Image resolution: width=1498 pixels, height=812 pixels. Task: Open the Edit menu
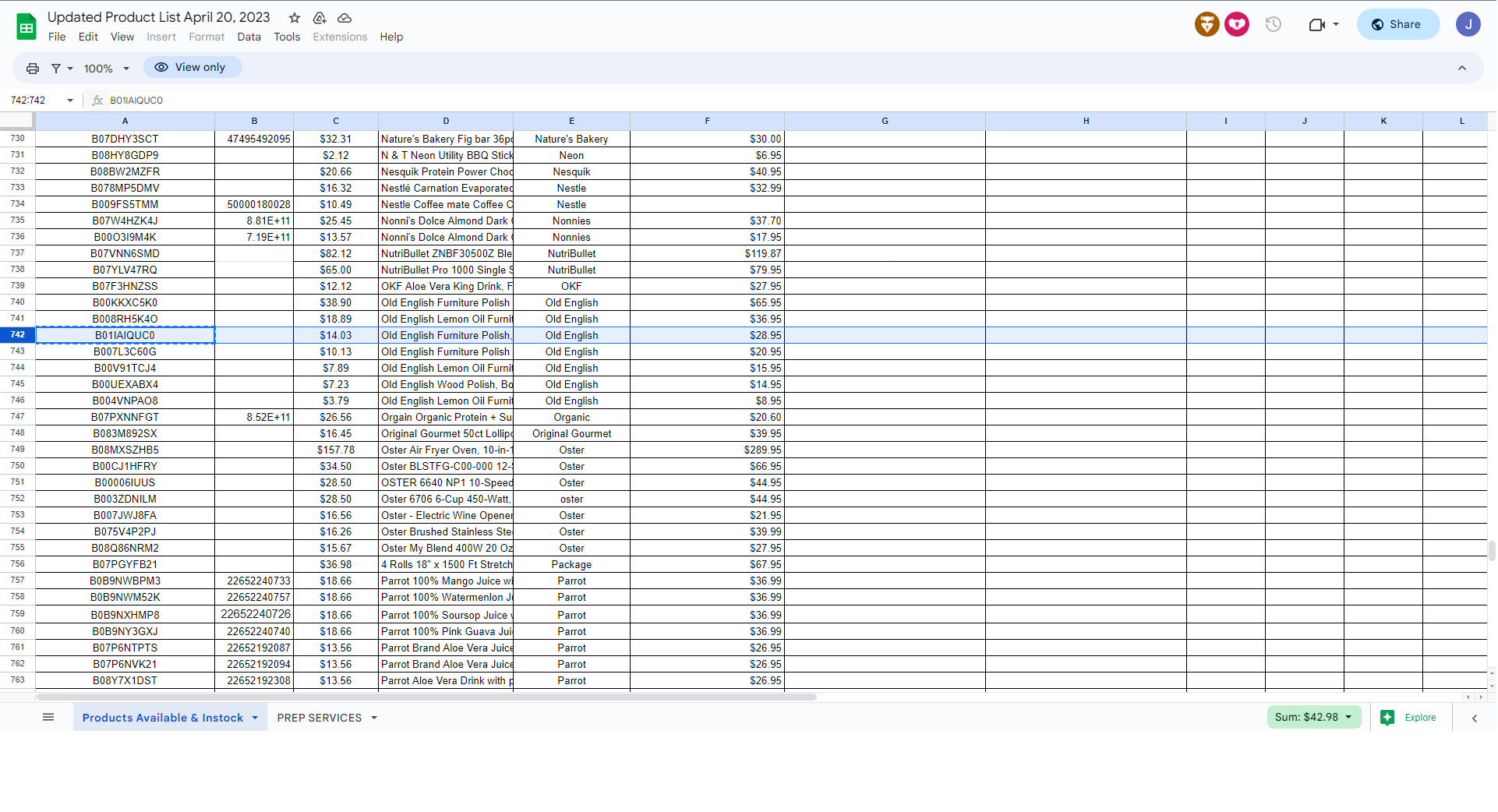pos(88,37)
